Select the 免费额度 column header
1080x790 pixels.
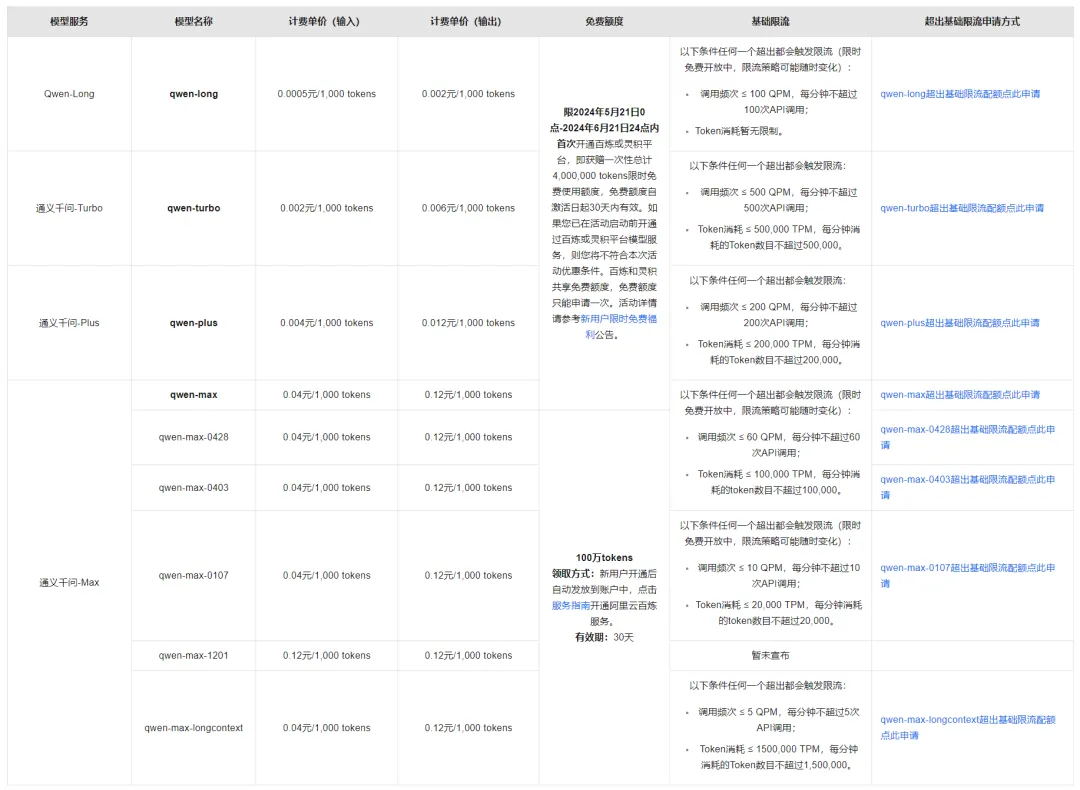coord(604,21)
